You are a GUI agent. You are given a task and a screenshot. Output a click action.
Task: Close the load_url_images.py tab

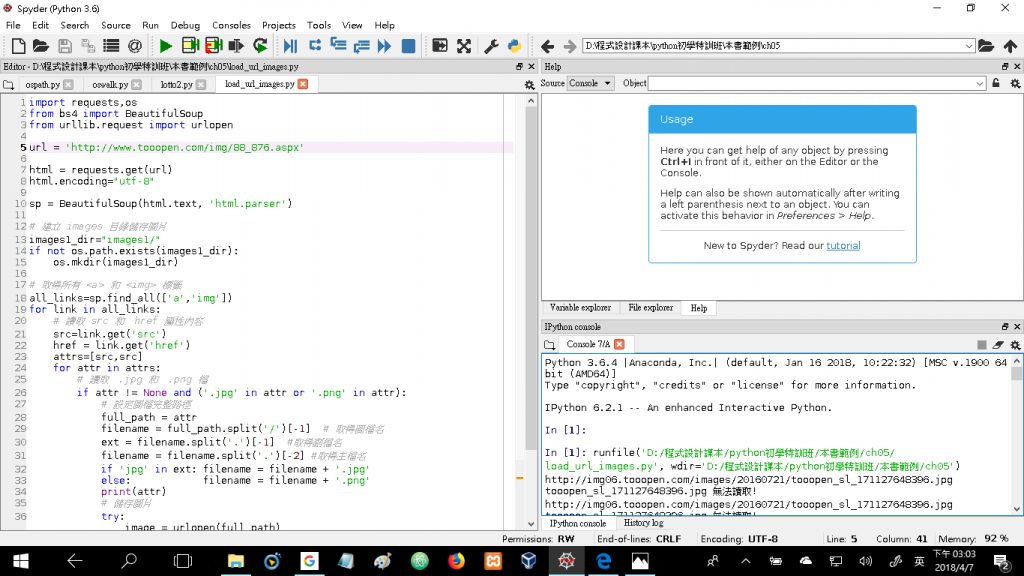[x=303, y=85]
